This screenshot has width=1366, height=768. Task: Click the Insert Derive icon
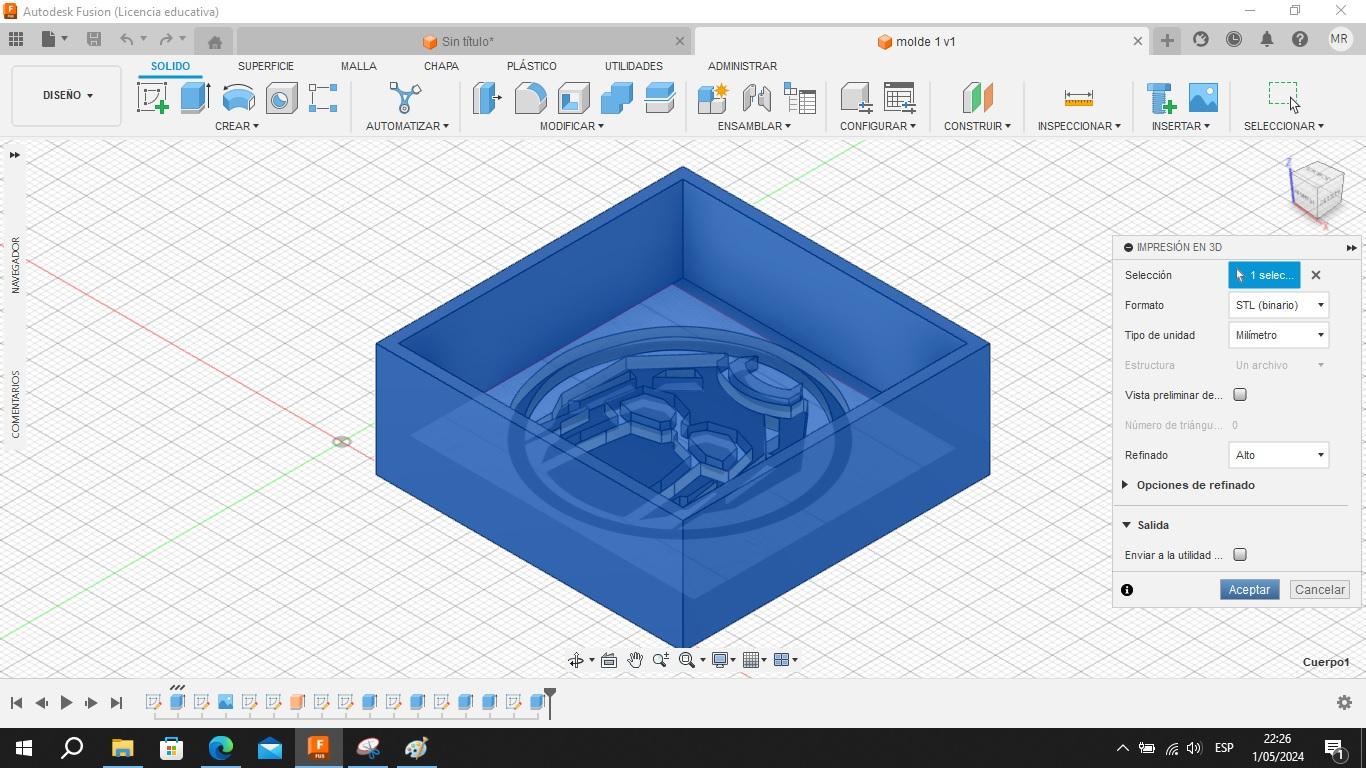(x=1161, y=98)
